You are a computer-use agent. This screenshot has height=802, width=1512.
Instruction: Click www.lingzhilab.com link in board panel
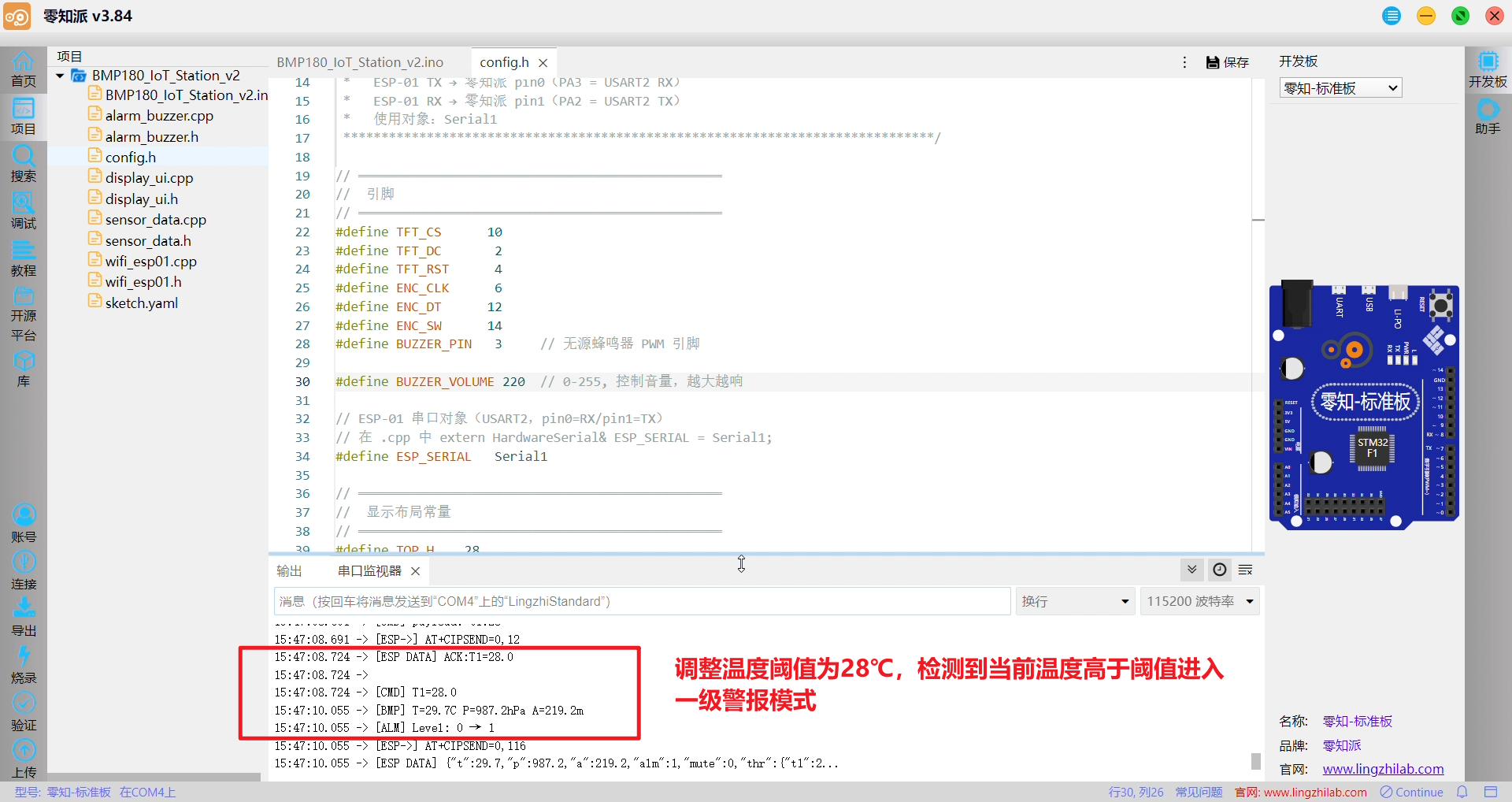pyautogui.click(x=1383, y=769)
